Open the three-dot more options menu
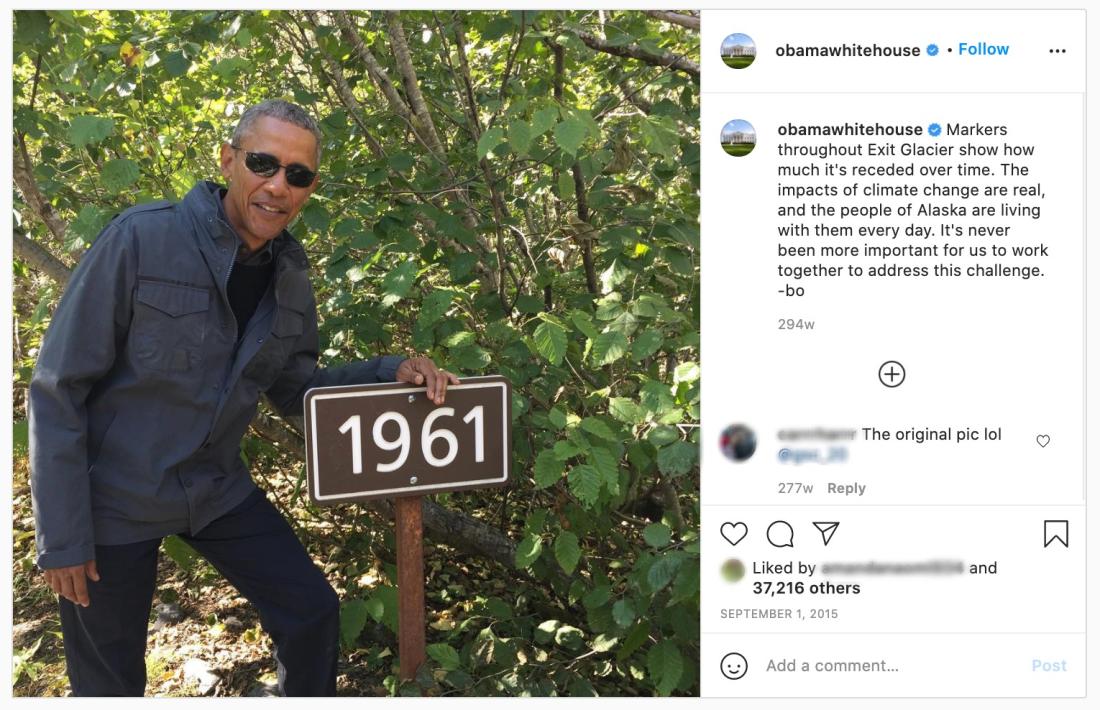 point(1057,51)
